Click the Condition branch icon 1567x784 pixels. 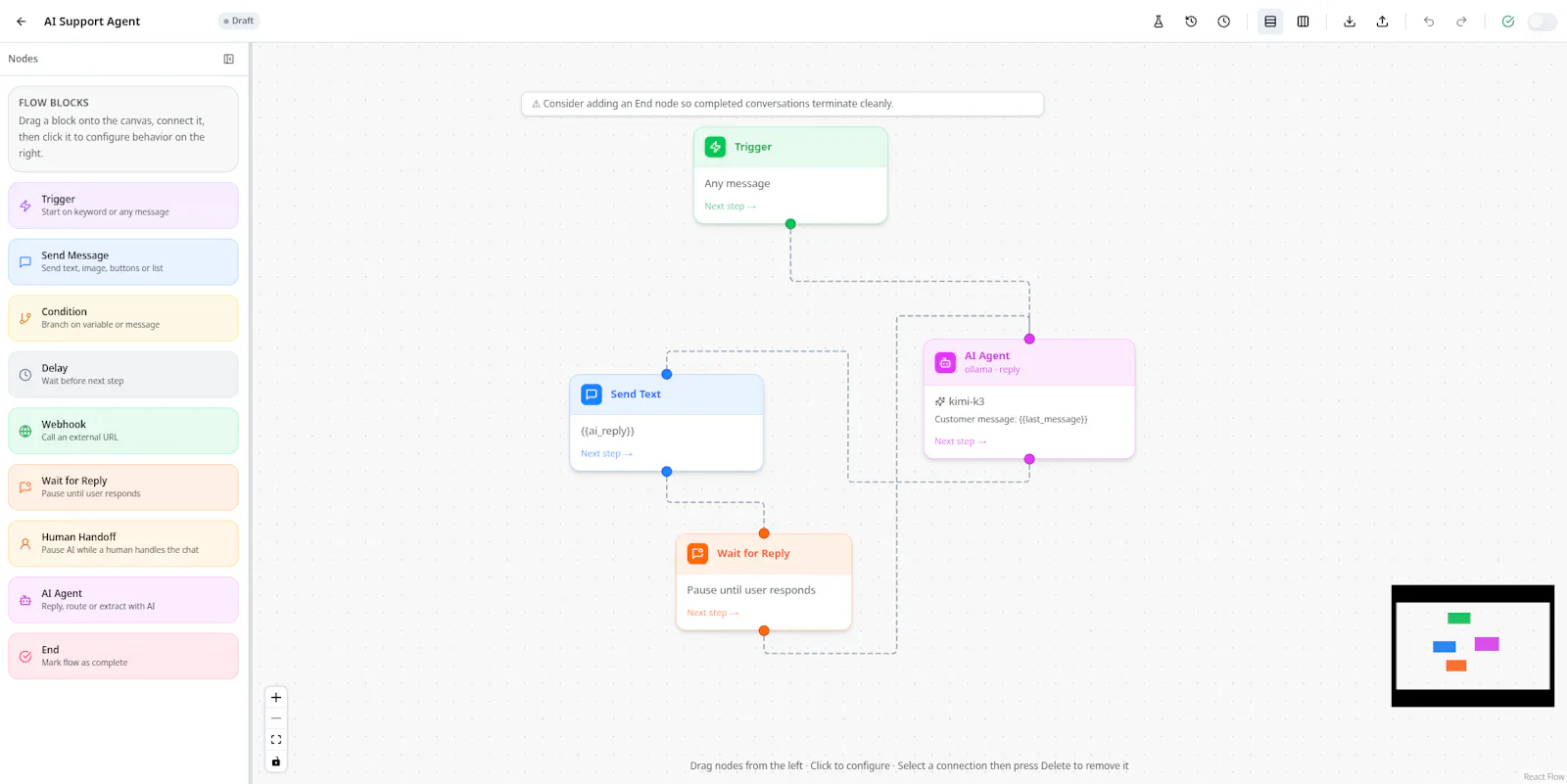click(x=25, y=318)
